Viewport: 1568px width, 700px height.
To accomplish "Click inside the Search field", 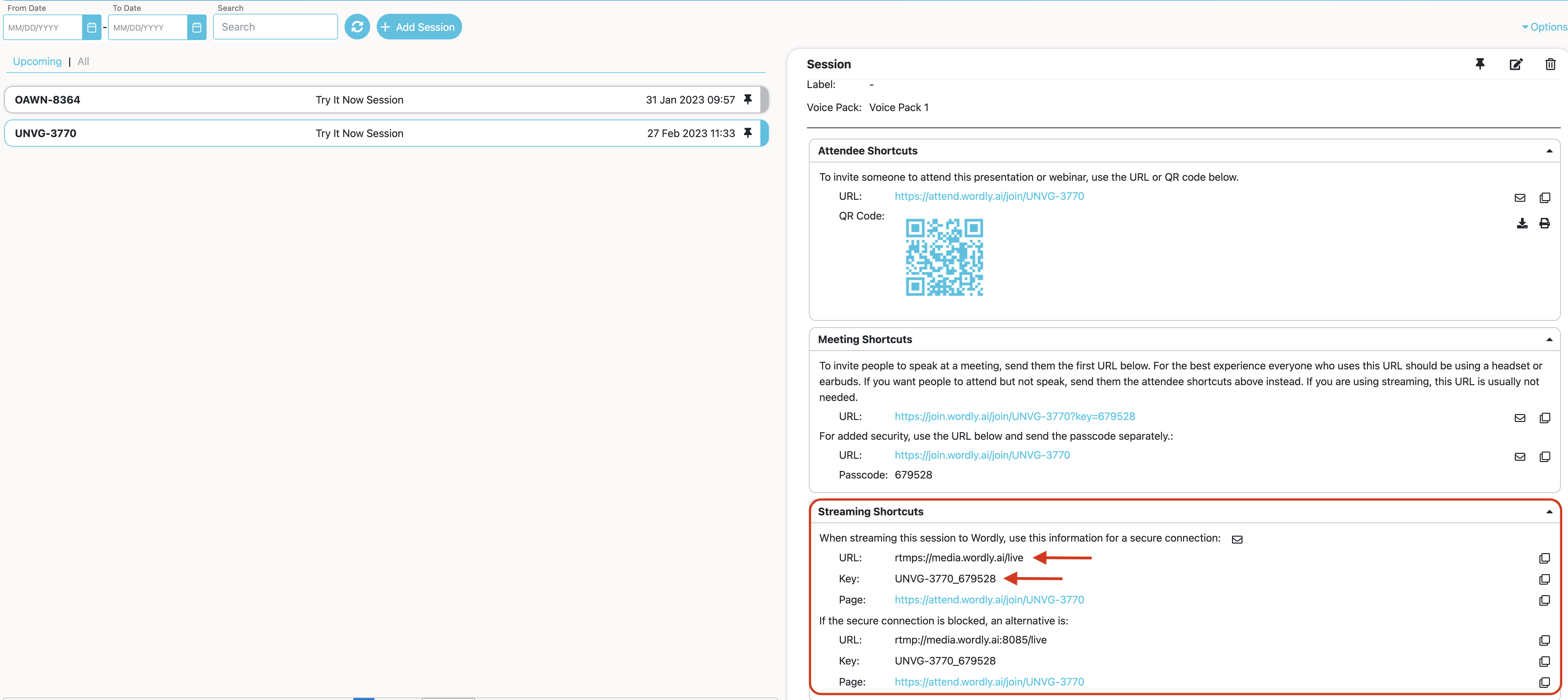I will point(275,27).
